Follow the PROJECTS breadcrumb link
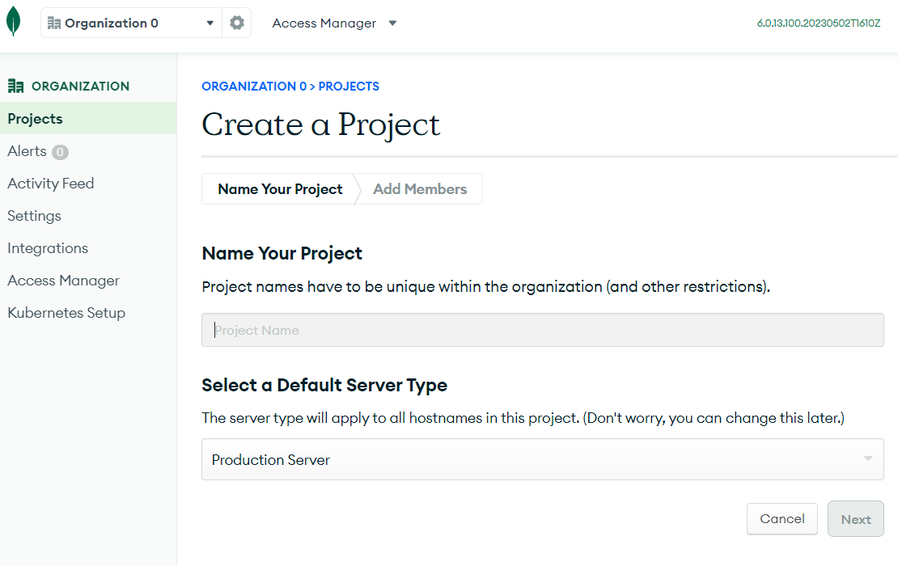This screenshot has height=566, width=898. (349, 87)
